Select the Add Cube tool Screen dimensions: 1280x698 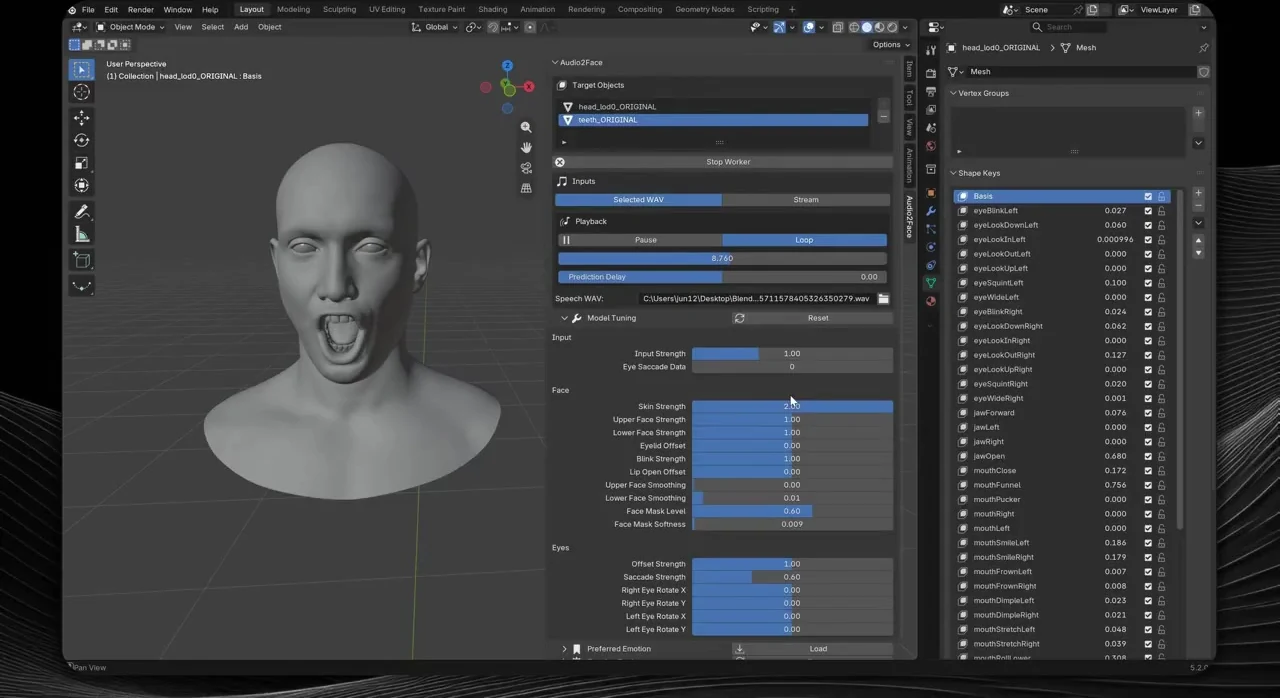[x=82, y=260]
